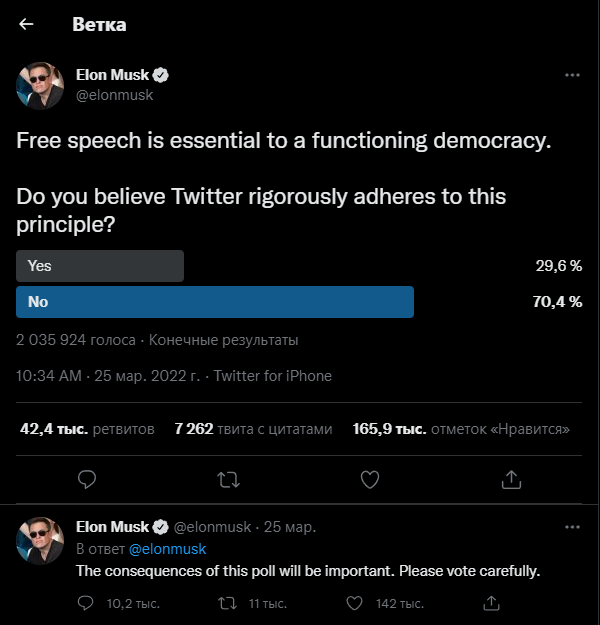Open the tweet timestamp 10:34 AM link
The height and width of the screenshot is (625, 600).
[x=108, y=376]
